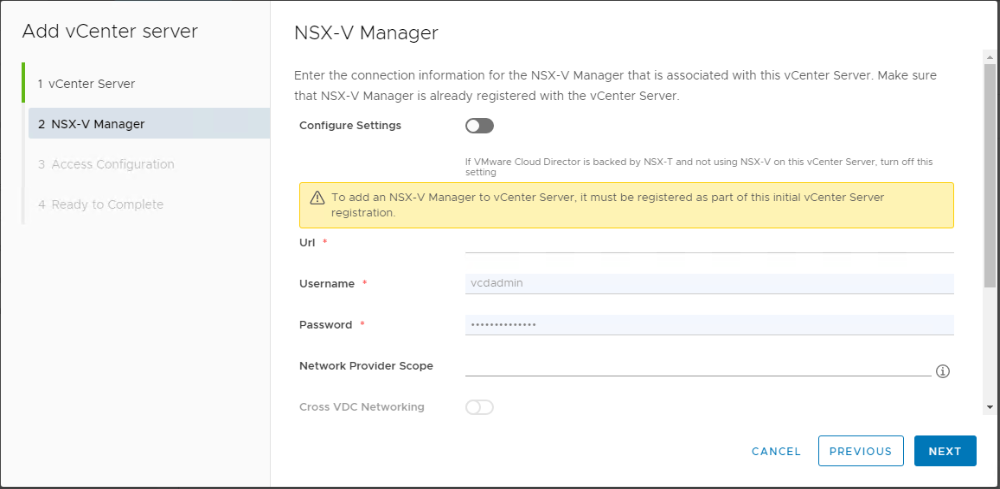Viewport: 1000px width, 489px height.
Task: Cancel the Add vCenter server wizard
Action: coord(776,451)
